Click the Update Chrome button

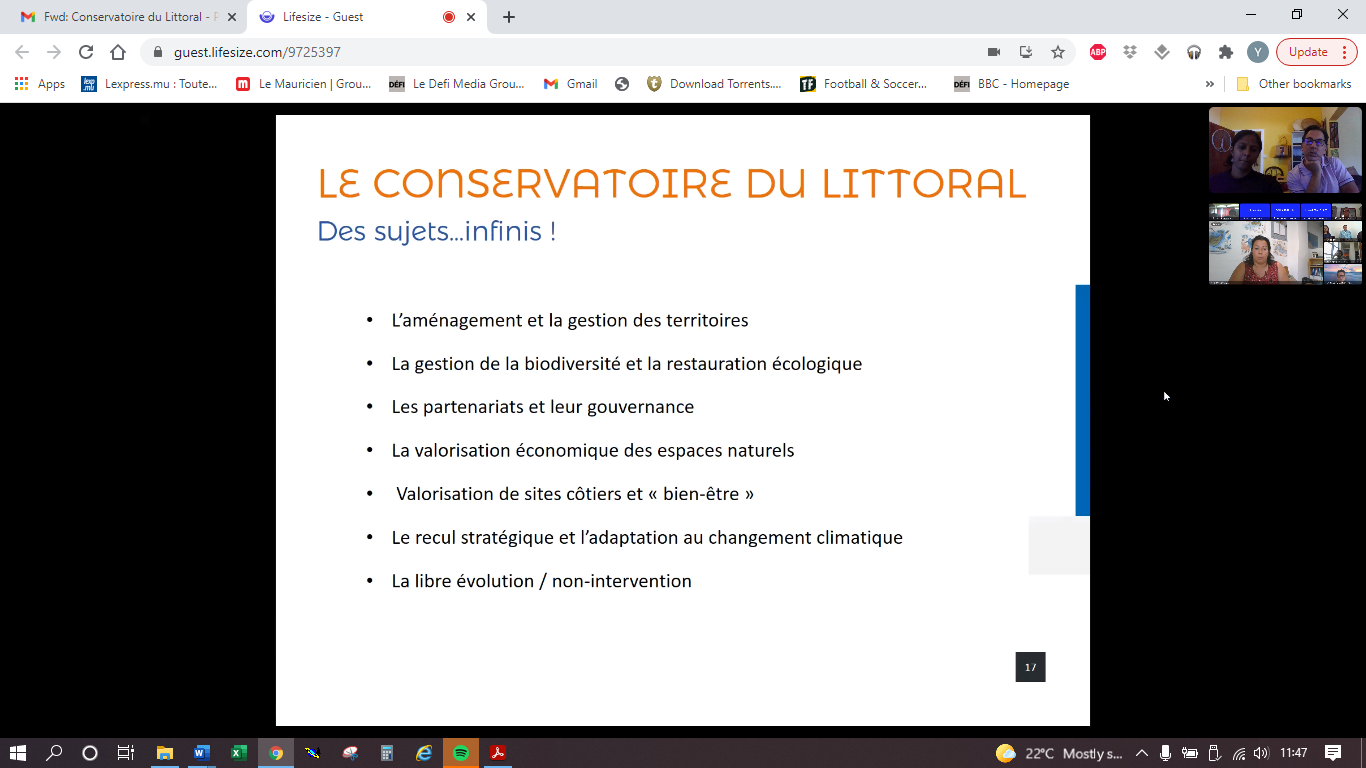[x=1308, y=52]
